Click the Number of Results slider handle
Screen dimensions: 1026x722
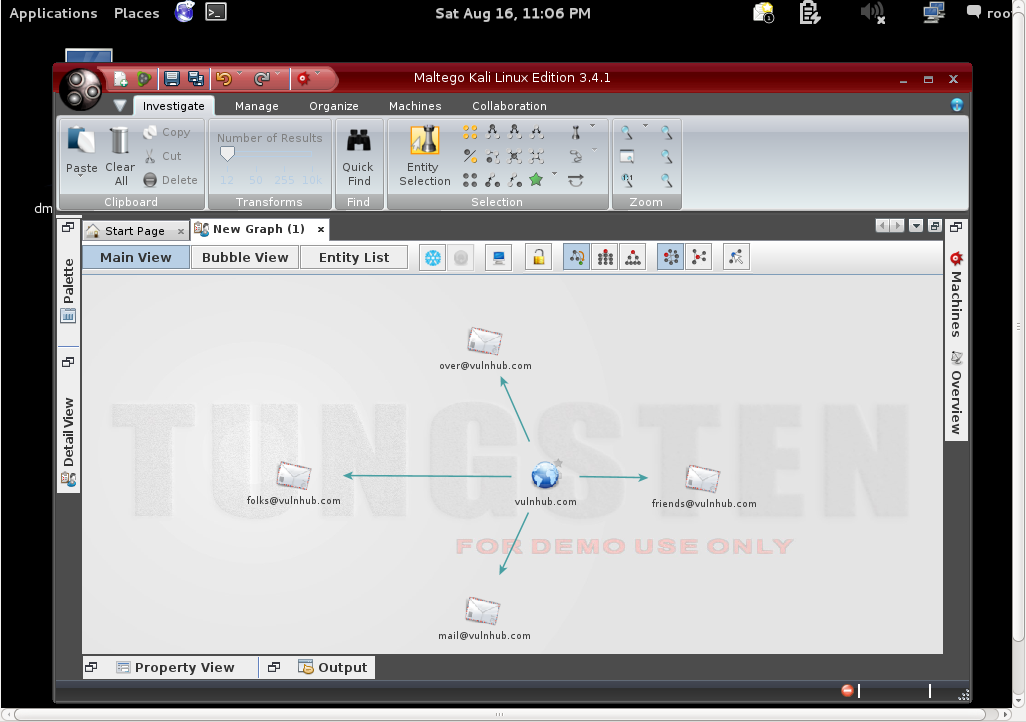[x=227, y=154]
